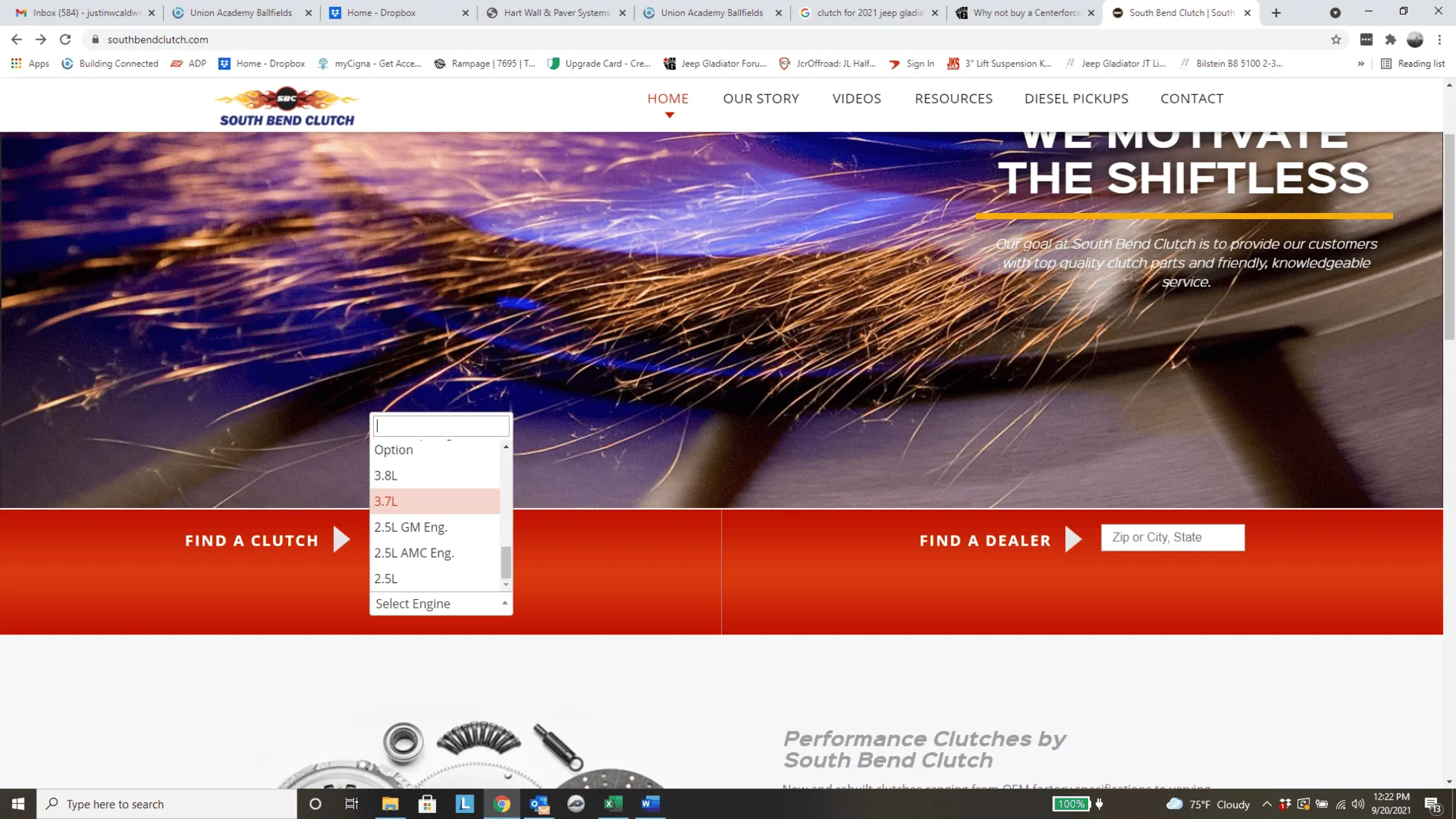Image resolution: width=1456 pixels, height=819 pixels.
Task: Close the South Bend Clutch tab
Action: coord(1248,12)
